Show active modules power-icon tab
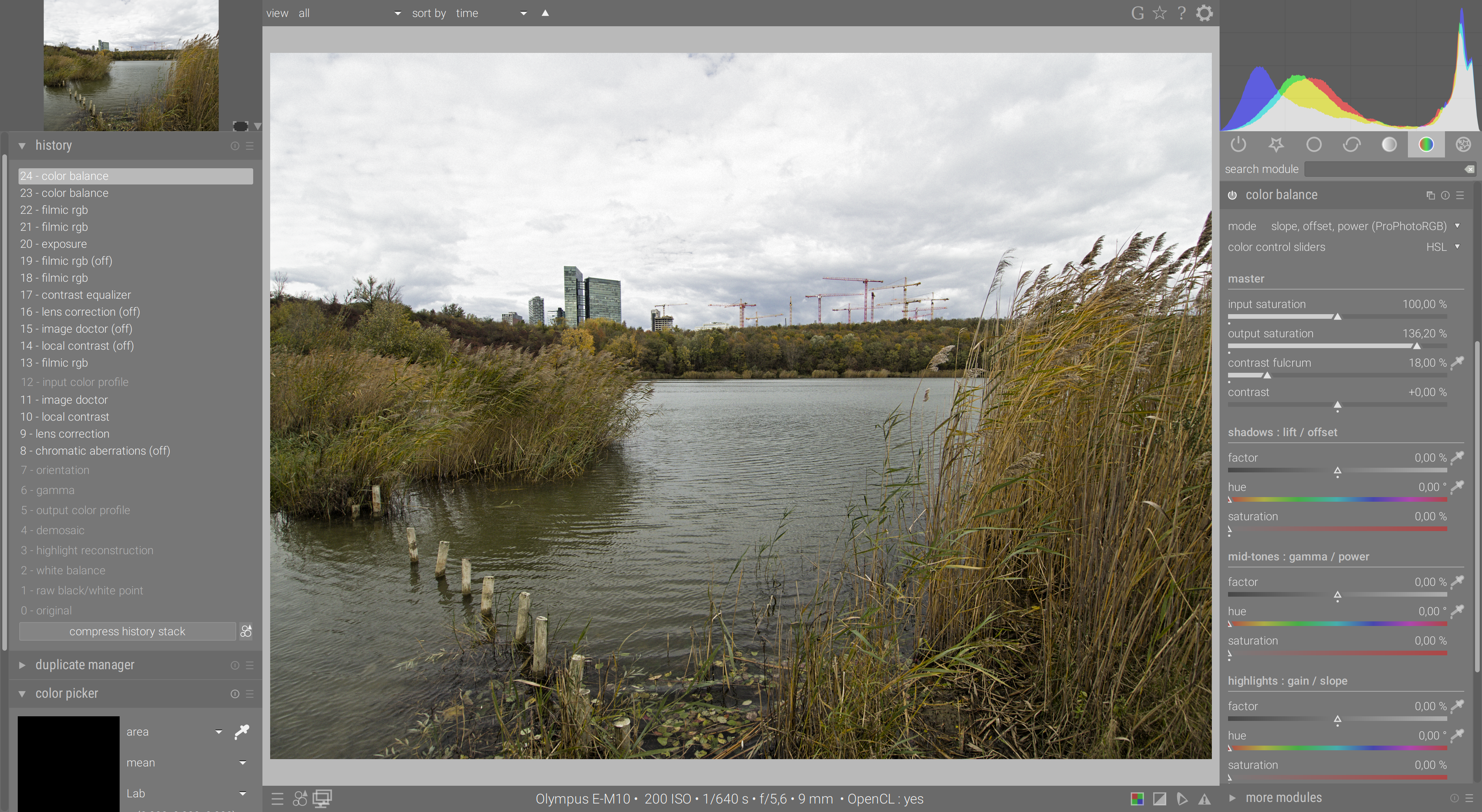This screenshot has height=812, width=1482. 1238,144
